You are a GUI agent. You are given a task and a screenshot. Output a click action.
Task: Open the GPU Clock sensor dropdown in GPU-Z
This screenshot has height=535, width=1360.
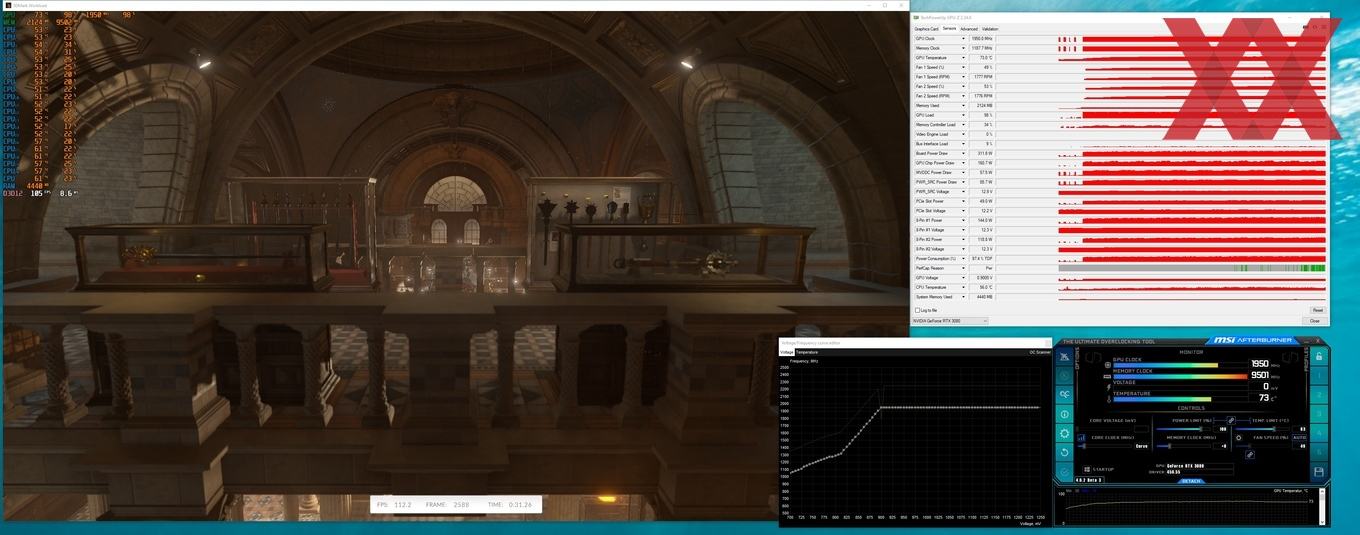(964, 38)
